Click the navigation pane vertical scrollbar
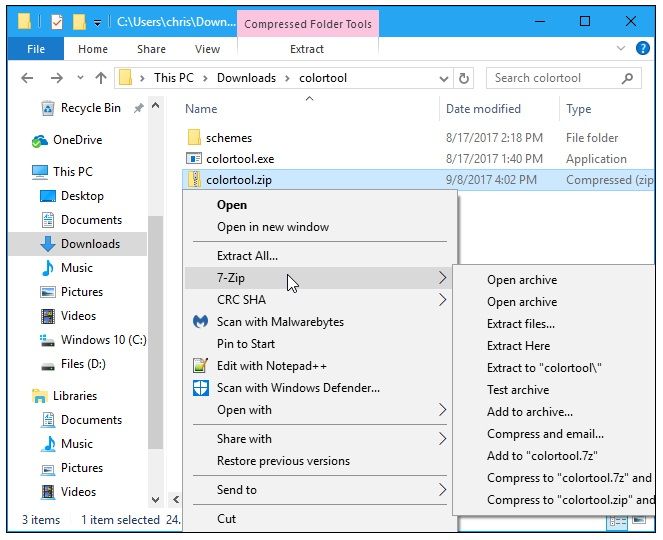The width and height of the screenshot is (663, 540). coord(155,300)
